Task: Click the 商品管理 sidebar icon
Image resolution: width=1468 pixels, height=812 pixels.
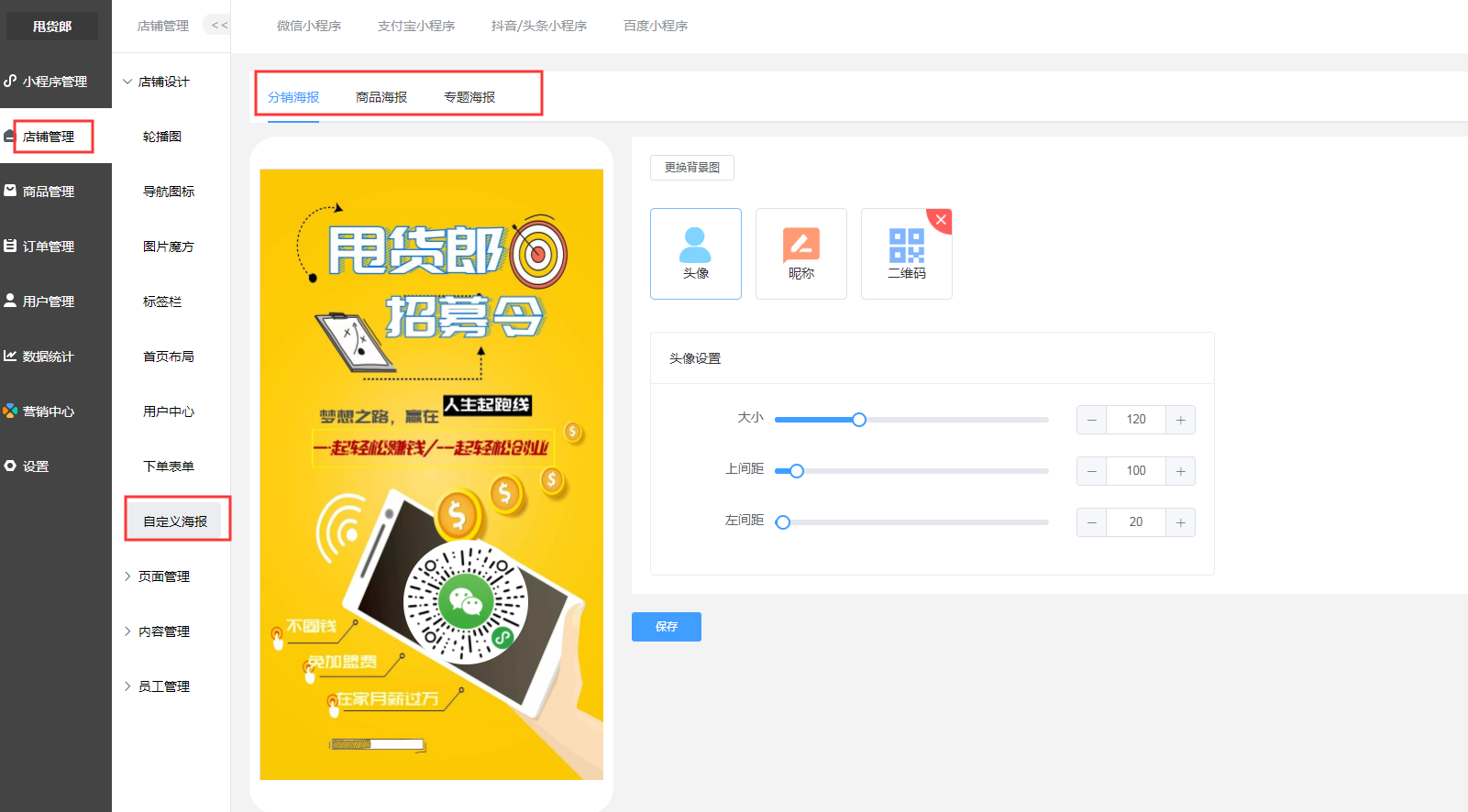Action: click(10, 191)
